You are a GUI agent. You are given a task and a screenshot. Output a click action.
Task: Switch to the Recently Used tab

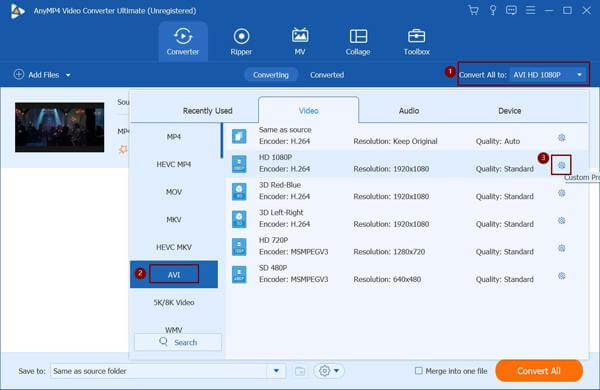click(x=207, y=111)
